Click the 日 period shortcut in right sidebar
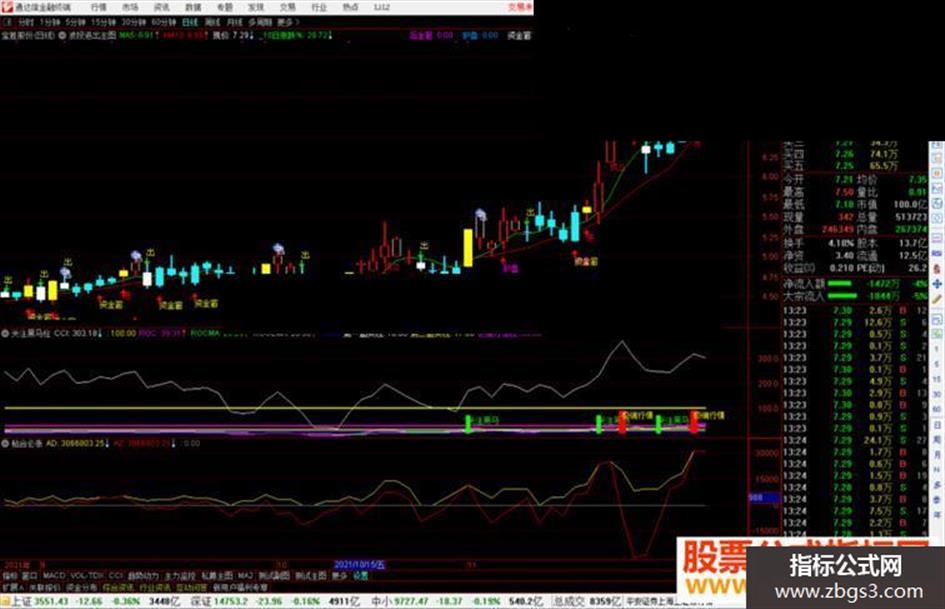Screen dimensions: 945x609 (937, 426)
